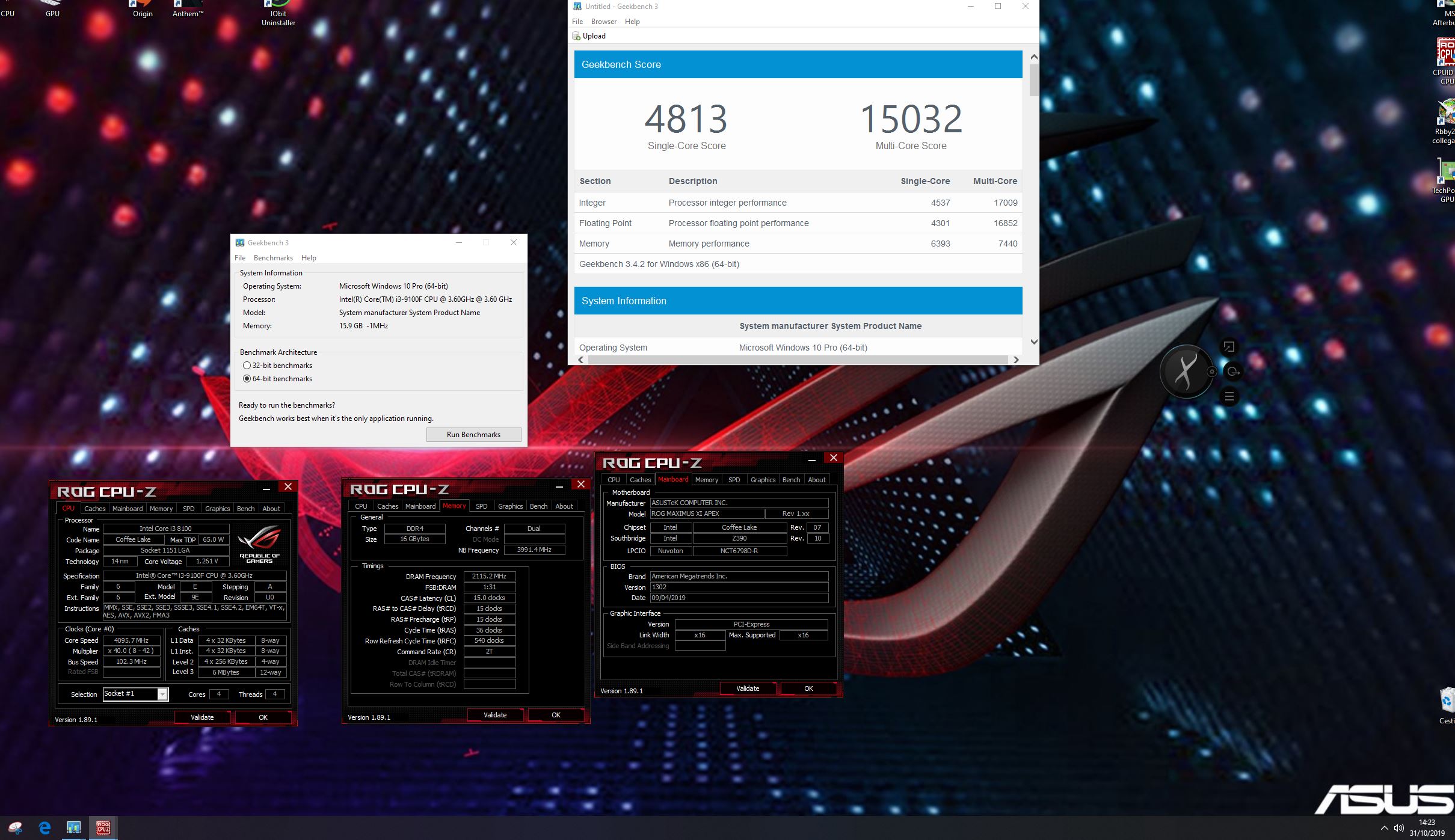Click the horizontal scroll right arrow in Geekbench

click(x=1016, y=360)
